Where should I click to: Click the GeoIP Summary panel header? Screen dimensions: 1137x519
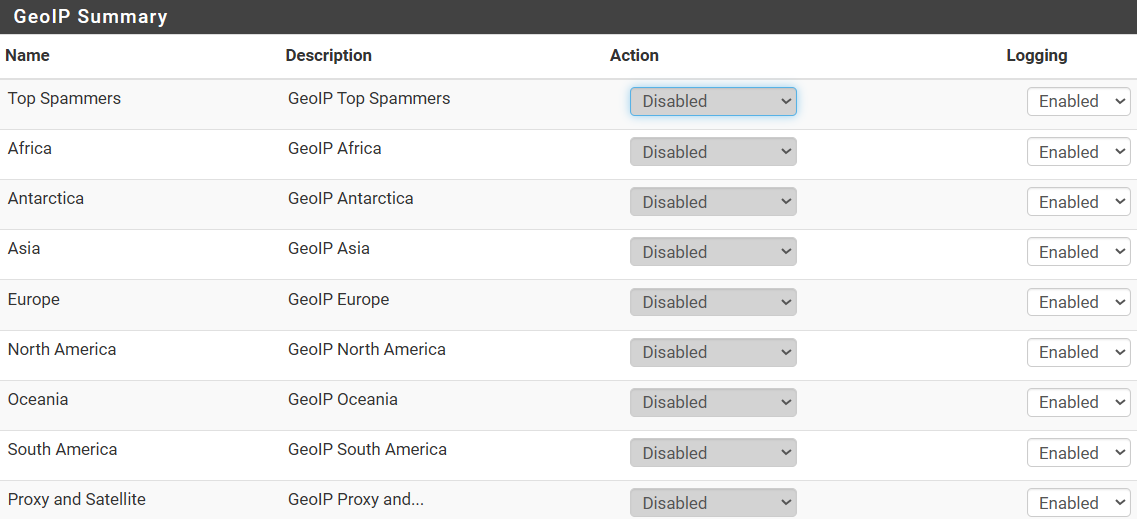pyautogui.click(x=568, y=17)
